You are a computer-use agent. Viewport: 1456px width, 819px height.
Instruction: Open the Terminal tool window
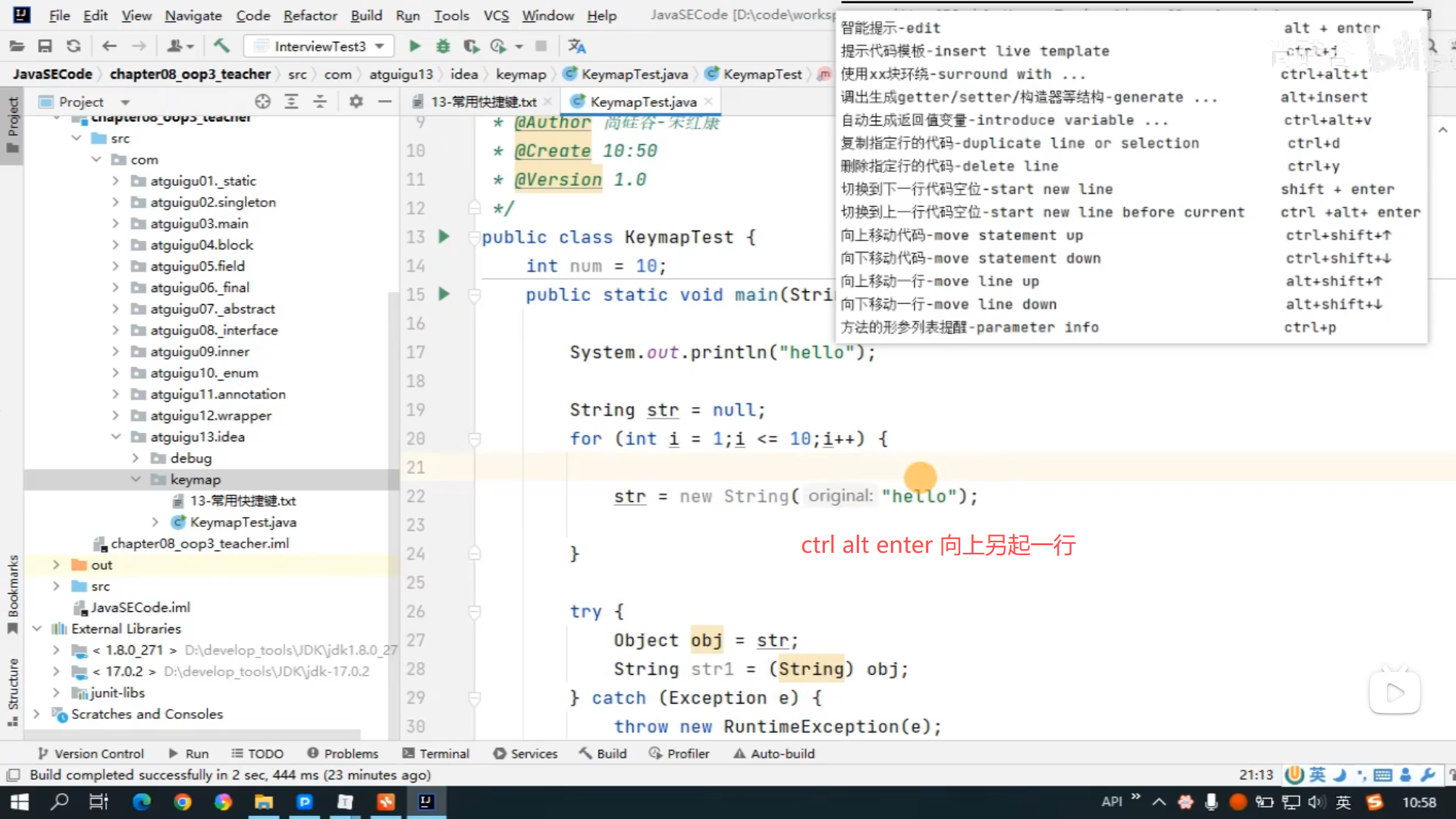click(x=436, y=753)
